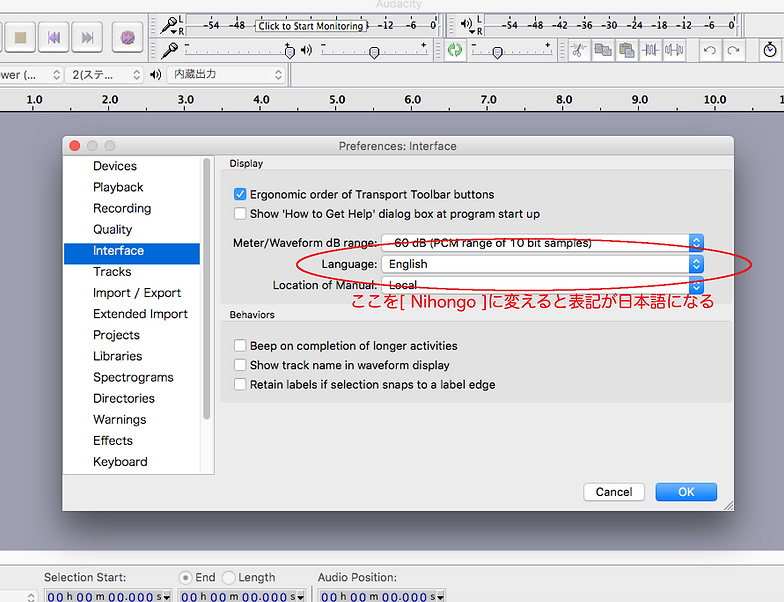The image size is (784, 602).
Task: Enable Show track name in waveform display
Action: [x=240, y=365]
